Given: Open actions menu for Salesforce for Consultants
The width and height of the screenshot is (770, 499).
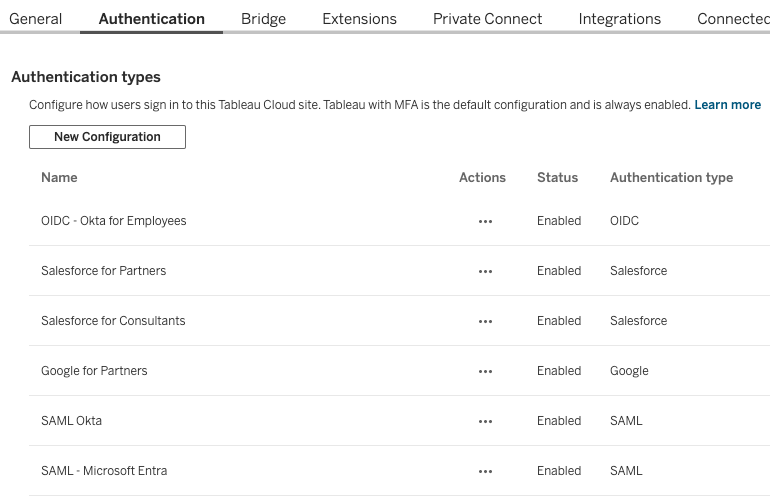Looking at the screenshot, I should (485, 321).
